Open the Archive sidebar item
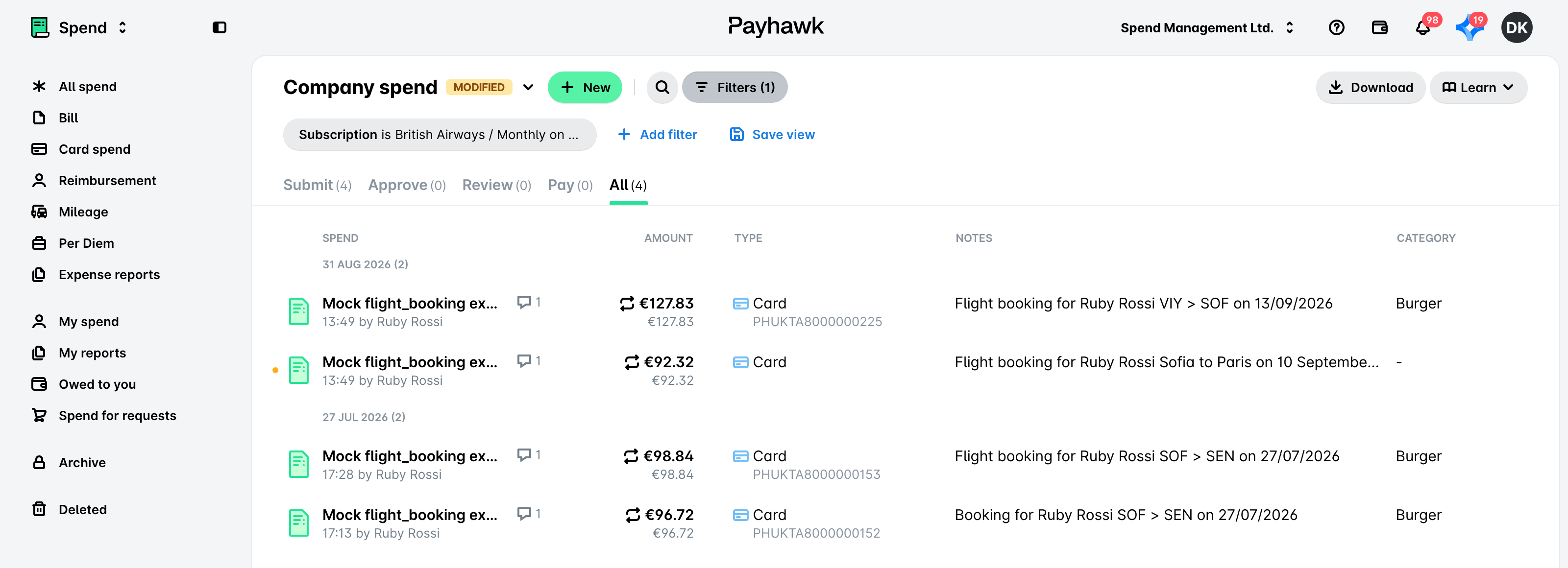Image resolution: width=1568 pixels, height=568 pixels. (x=81, y=462)
